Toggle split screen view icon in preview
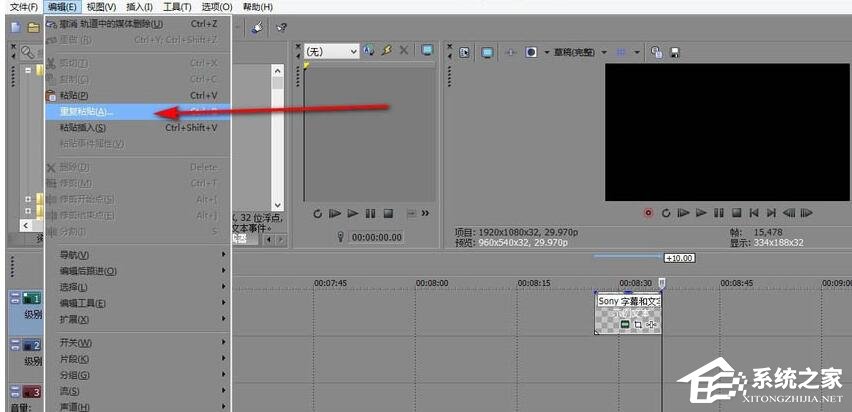This screenshot has height=412, width=852. click(531, 52)
